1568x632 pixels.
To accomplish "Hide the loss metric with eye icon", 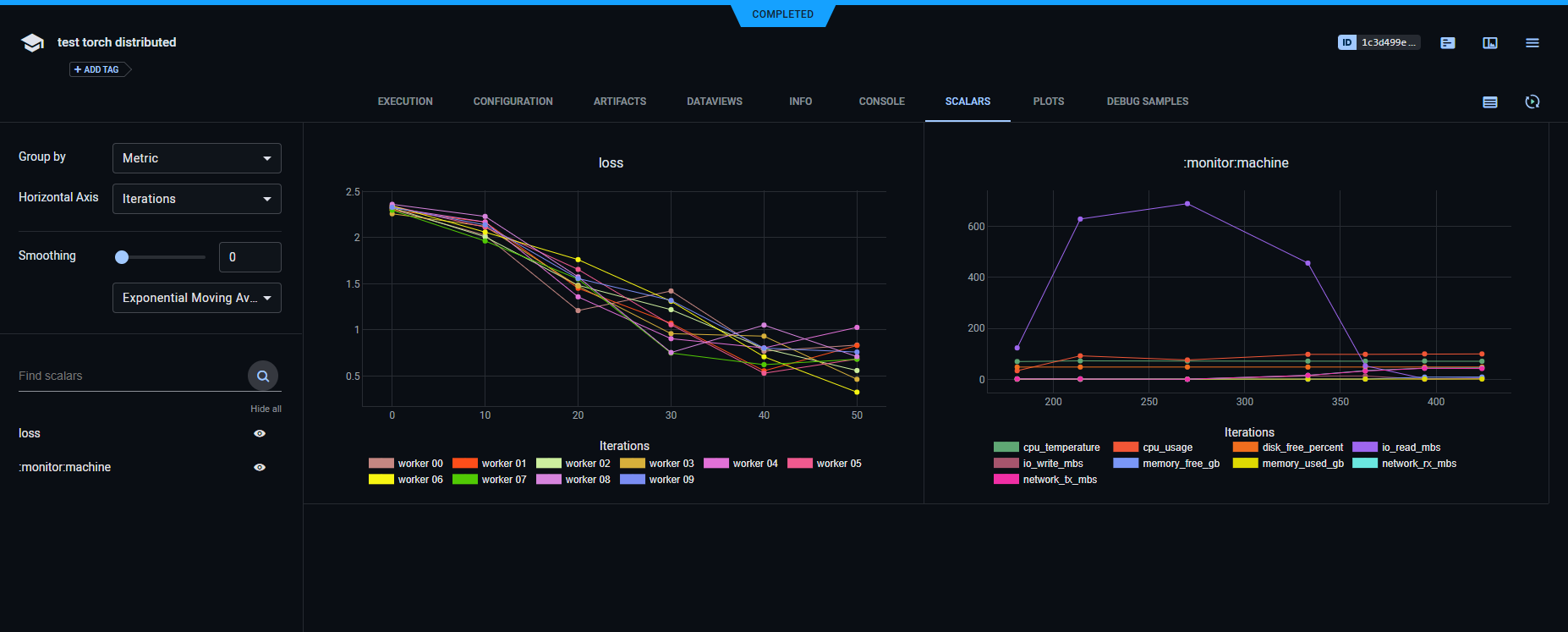I will coord(260,433).
